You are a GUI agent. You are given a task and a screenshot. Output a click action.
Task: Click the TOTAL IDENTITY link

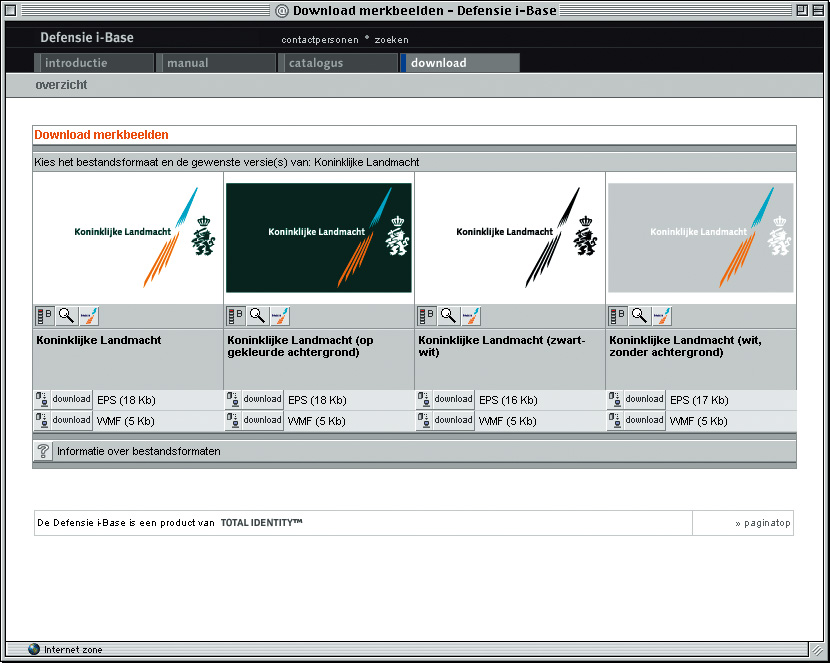point(261,523)
